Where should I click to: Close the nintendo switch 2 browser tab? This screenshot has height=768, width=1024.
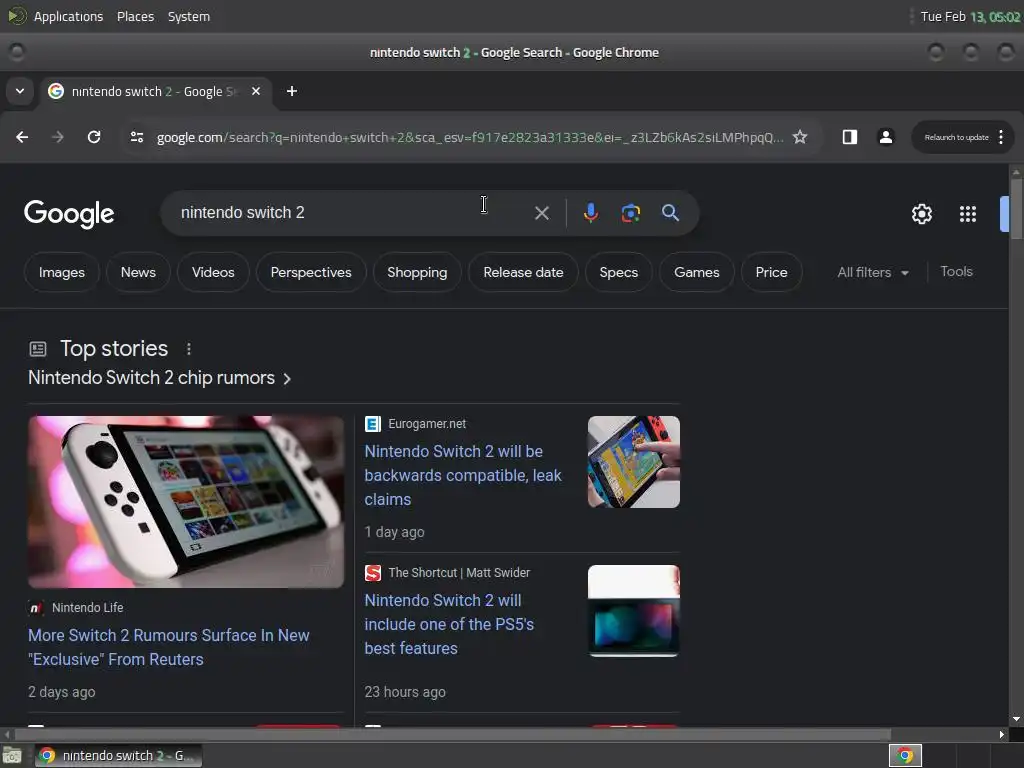point(256,91)
